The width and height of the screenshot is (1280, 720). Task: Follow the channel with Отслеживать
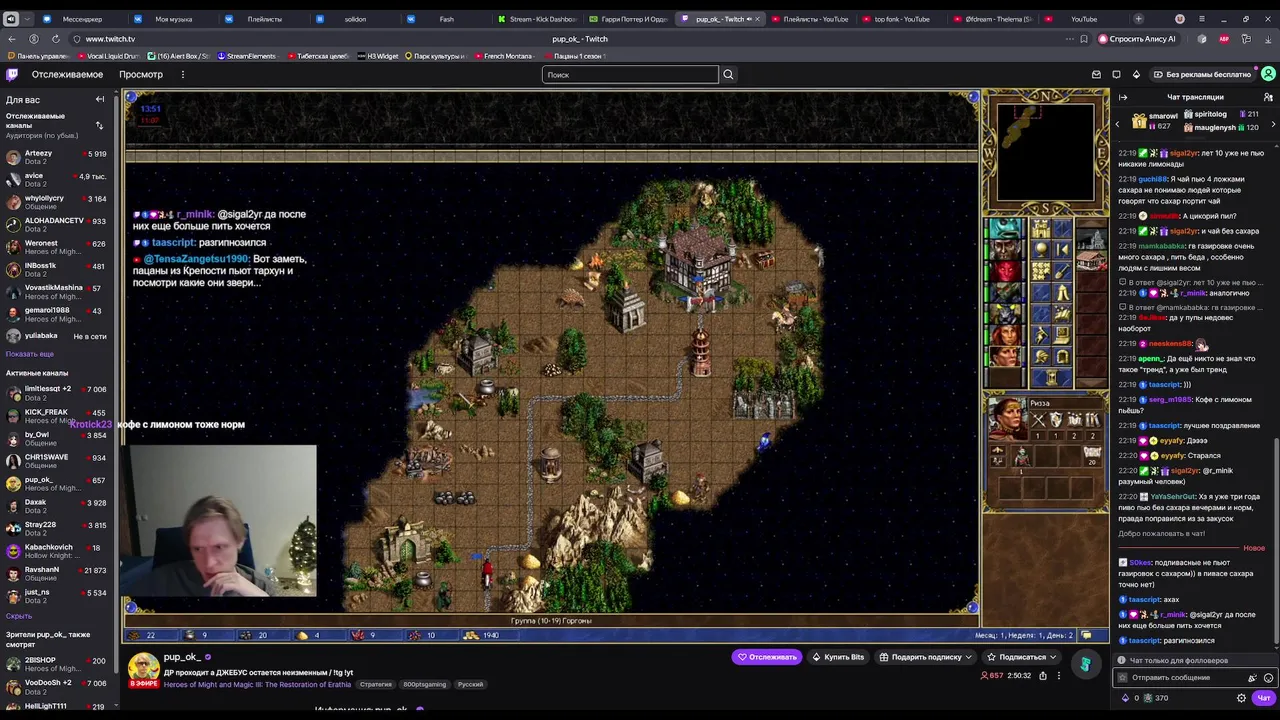[x=767, y=657]
